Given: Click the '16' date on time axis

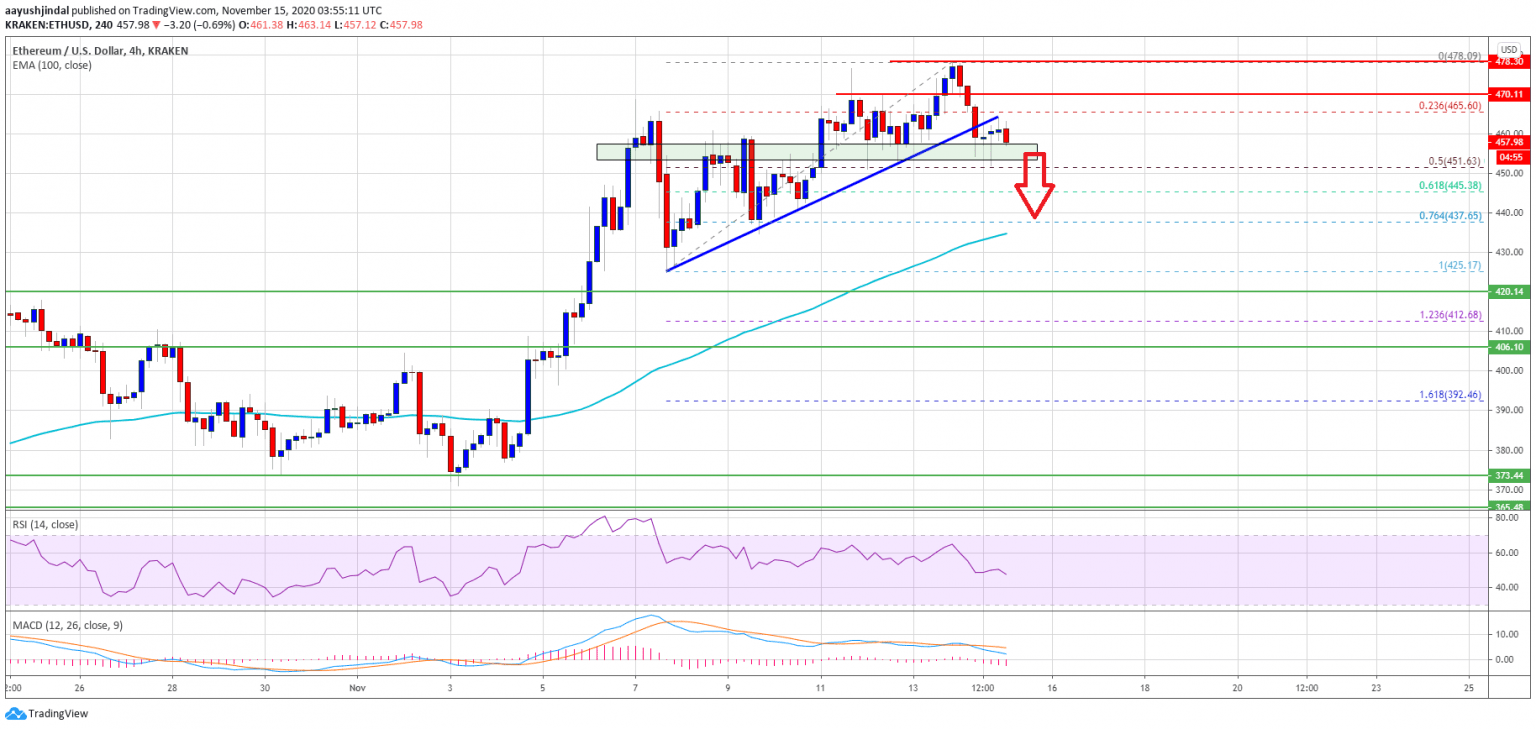Looking at the screenshot, I should coord(1052,688).
